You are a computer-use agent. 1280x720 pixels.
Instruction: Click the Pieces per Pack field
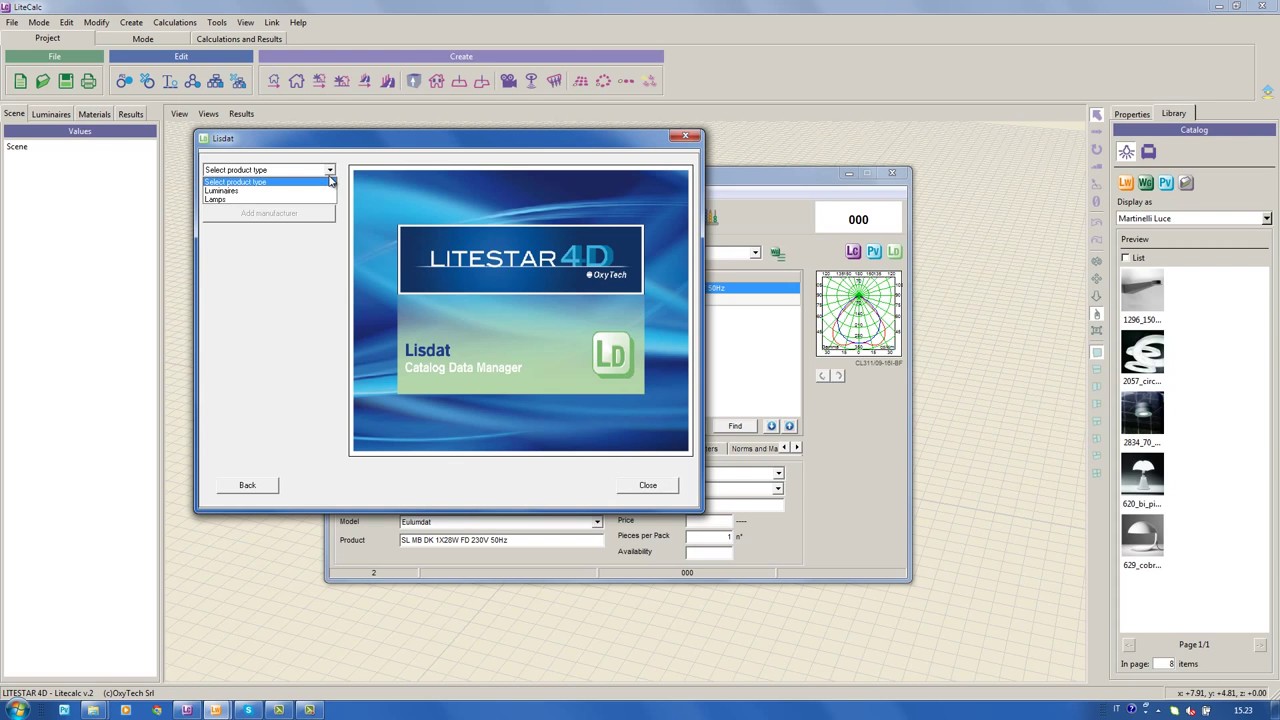pos(709,536)
